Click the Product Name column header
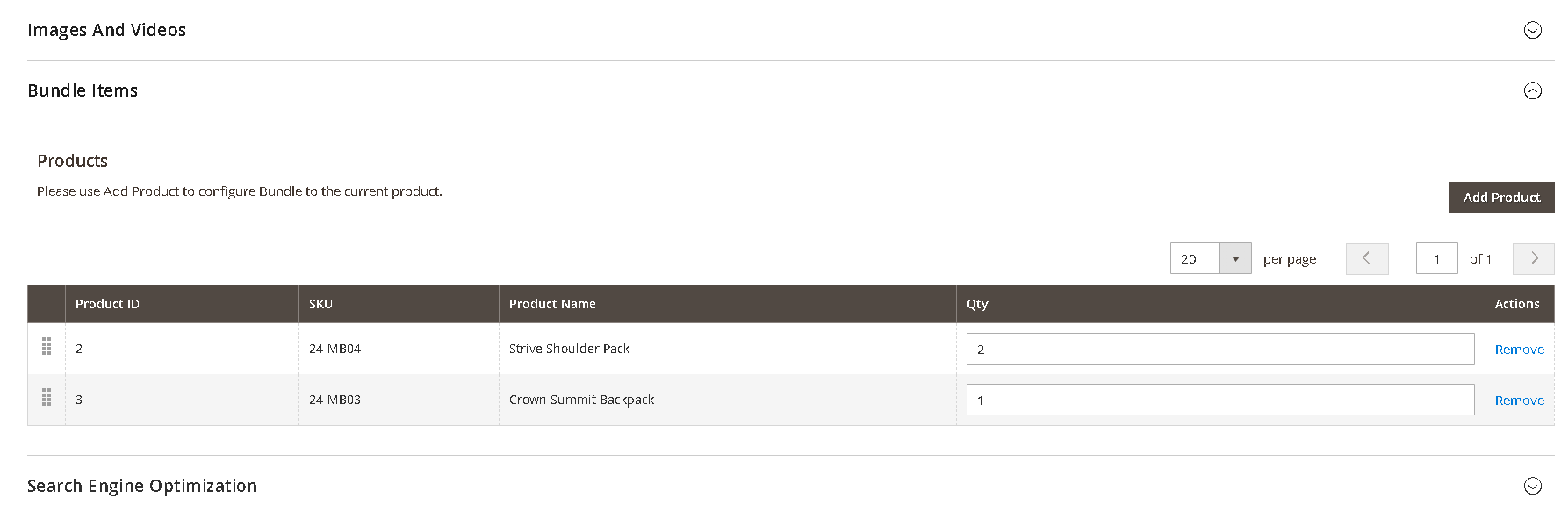 552,304
